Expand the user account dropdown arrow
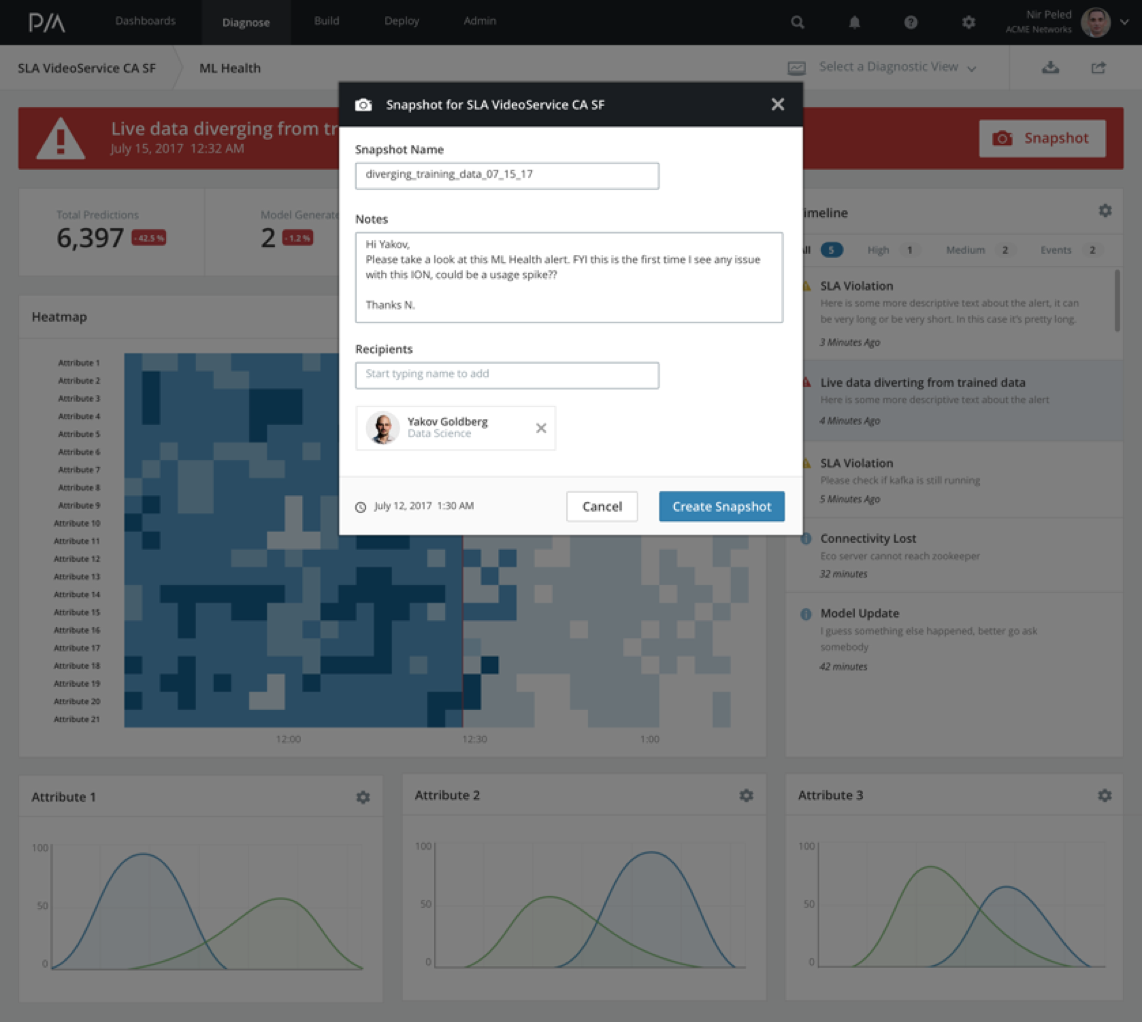Screen dimensions: 1142x1022 click(1125, 22)
